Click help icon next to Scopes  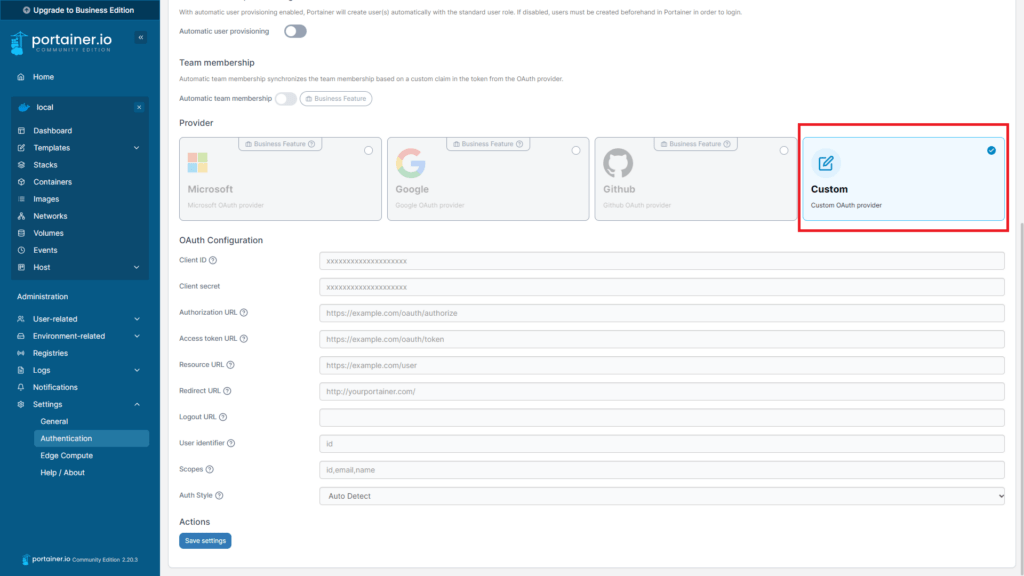[x=210, y=469]
